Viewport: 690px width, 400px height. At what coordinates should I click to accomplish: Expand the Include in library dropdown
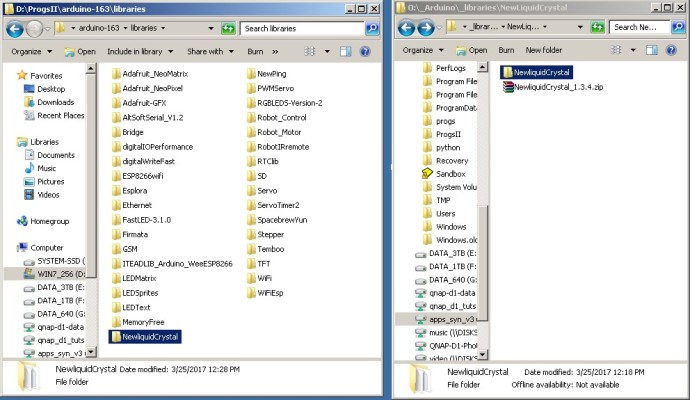[141, 50]
